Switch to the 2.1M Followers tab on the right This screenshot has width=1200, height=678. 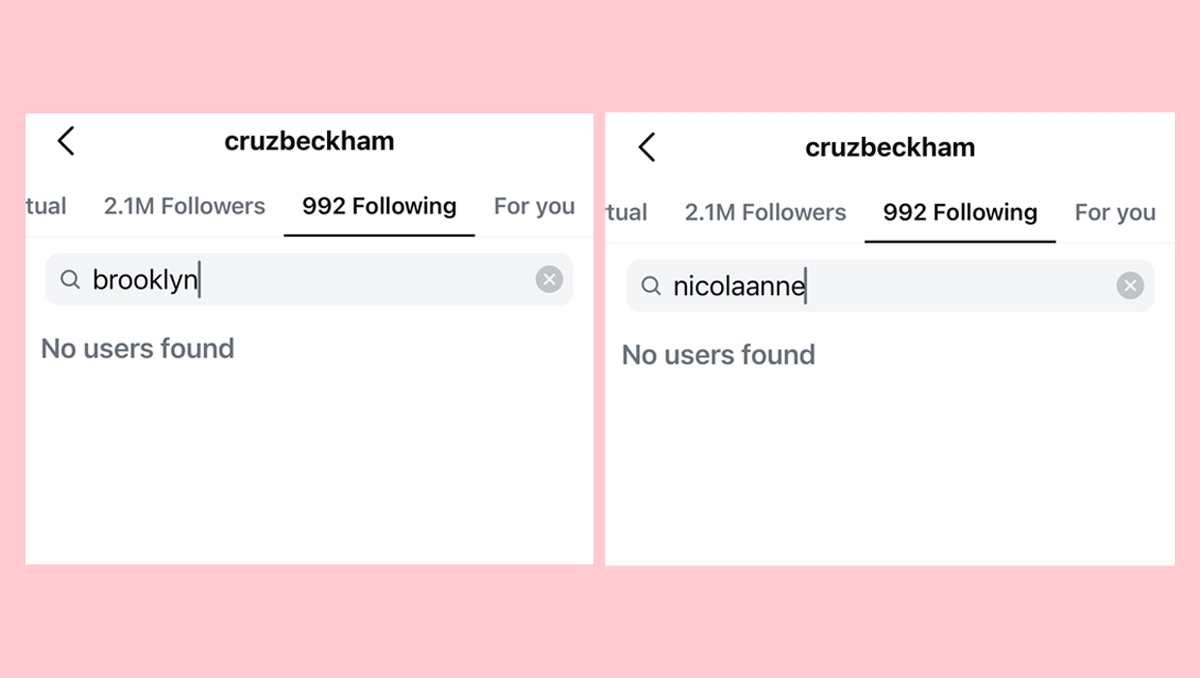[765, 212]
